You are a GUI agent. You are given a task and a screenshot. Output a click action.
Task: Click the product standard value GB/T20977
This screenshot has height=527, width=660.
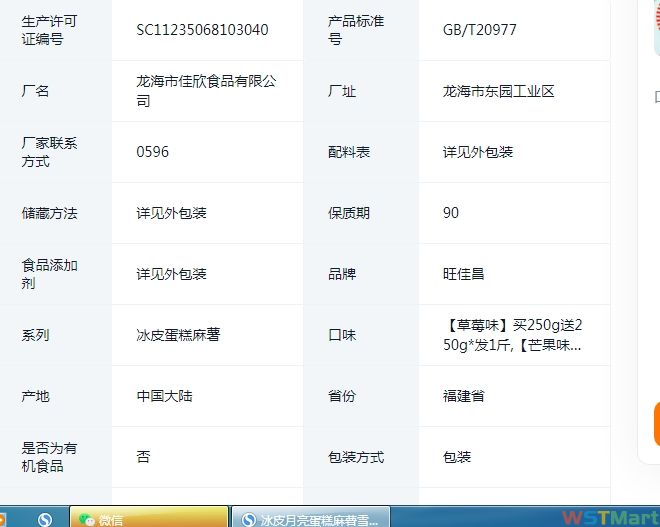coord(480,30)
